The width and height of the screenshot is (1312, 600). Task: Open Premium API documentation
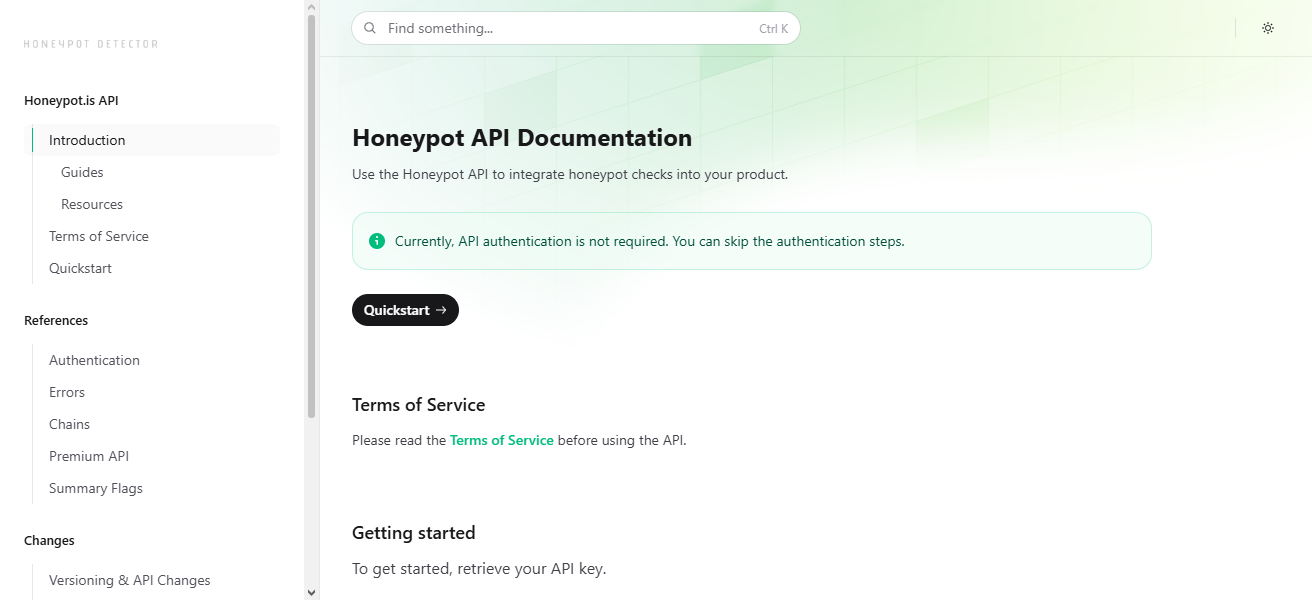click(89, 456)
